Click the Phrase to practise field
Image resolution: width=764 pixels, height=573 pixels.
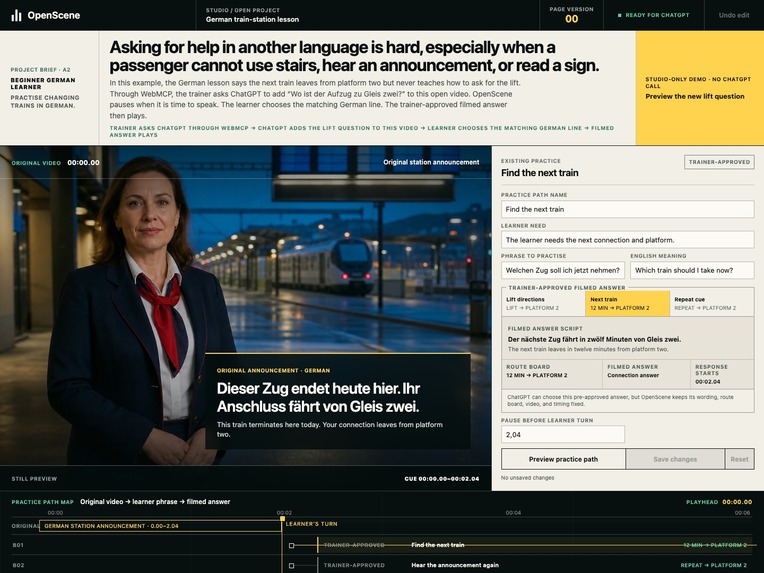[563, 270]
